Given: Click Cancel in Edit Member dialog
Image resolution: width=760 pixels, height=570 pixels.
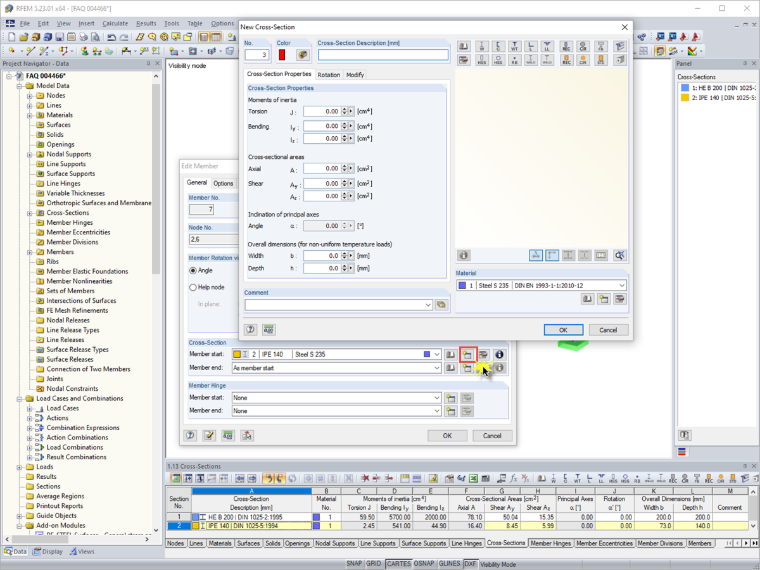Looking at the screenshot, I should pyautogui.click(x=492, y=436).
